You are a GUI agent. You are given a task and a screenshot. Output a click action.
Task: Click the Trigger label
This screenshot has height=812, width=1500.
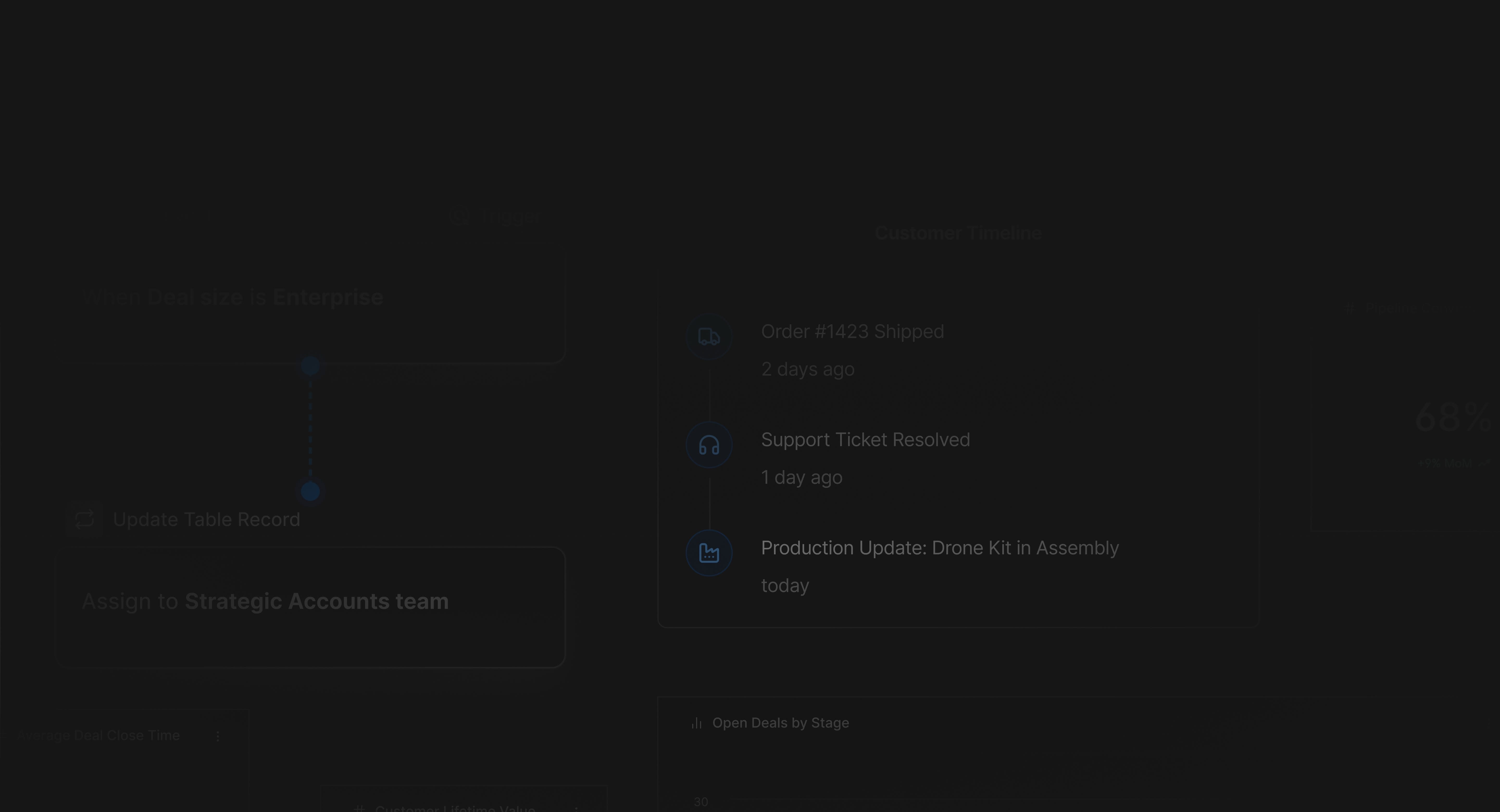click(511, 217)
